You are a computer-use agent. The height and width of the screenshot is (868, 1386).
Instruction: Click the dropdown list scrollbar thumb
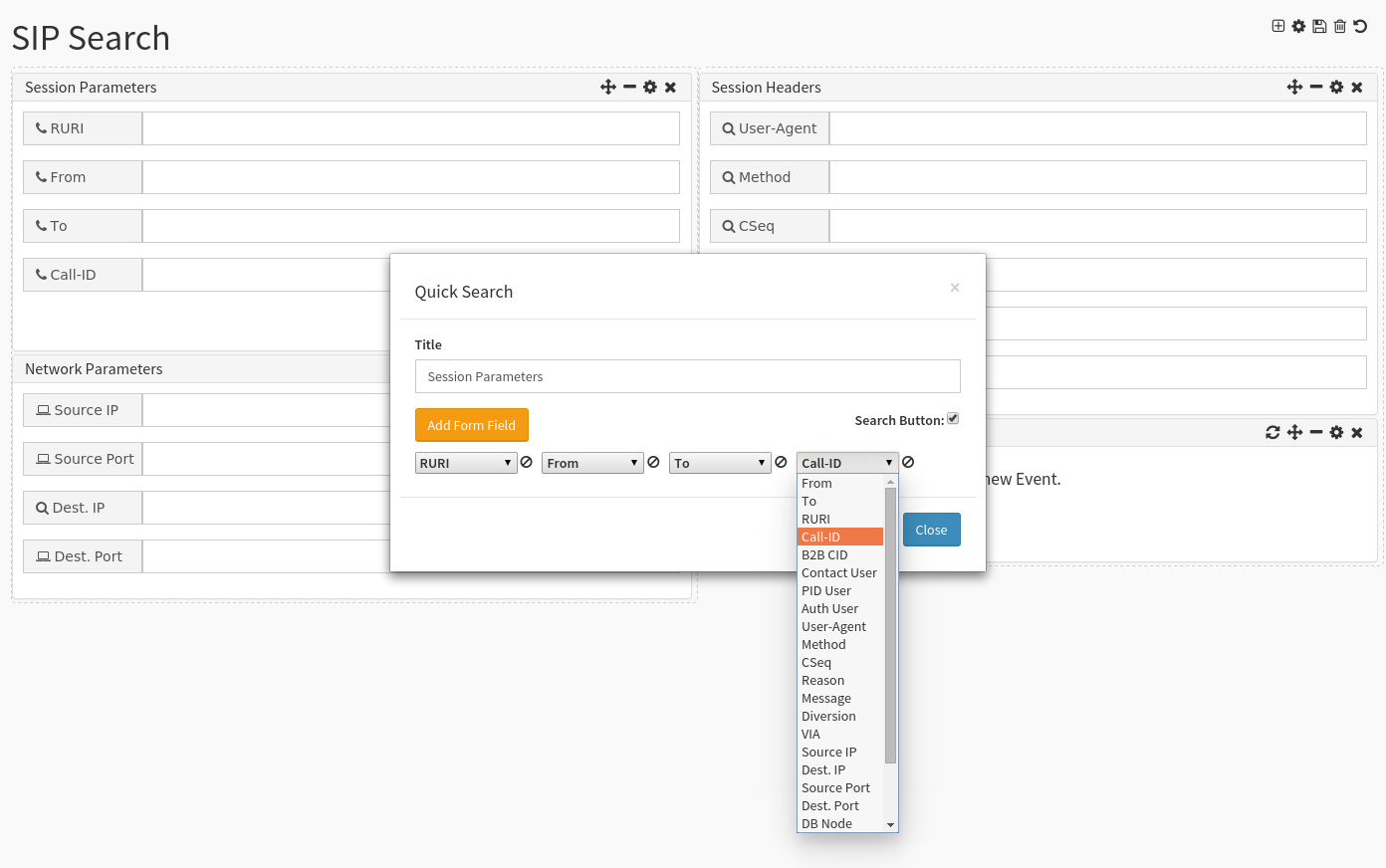tap(890, 625)
